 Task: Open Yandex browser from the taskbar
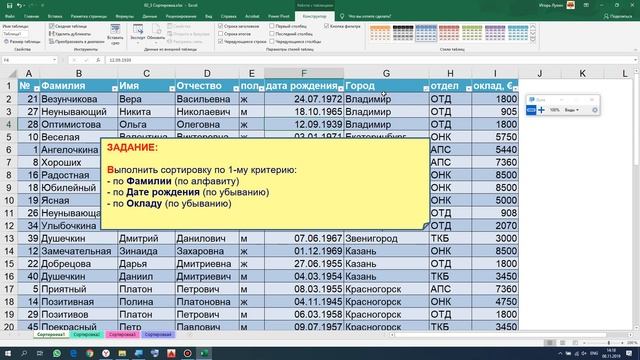click(x=106, y=353)
